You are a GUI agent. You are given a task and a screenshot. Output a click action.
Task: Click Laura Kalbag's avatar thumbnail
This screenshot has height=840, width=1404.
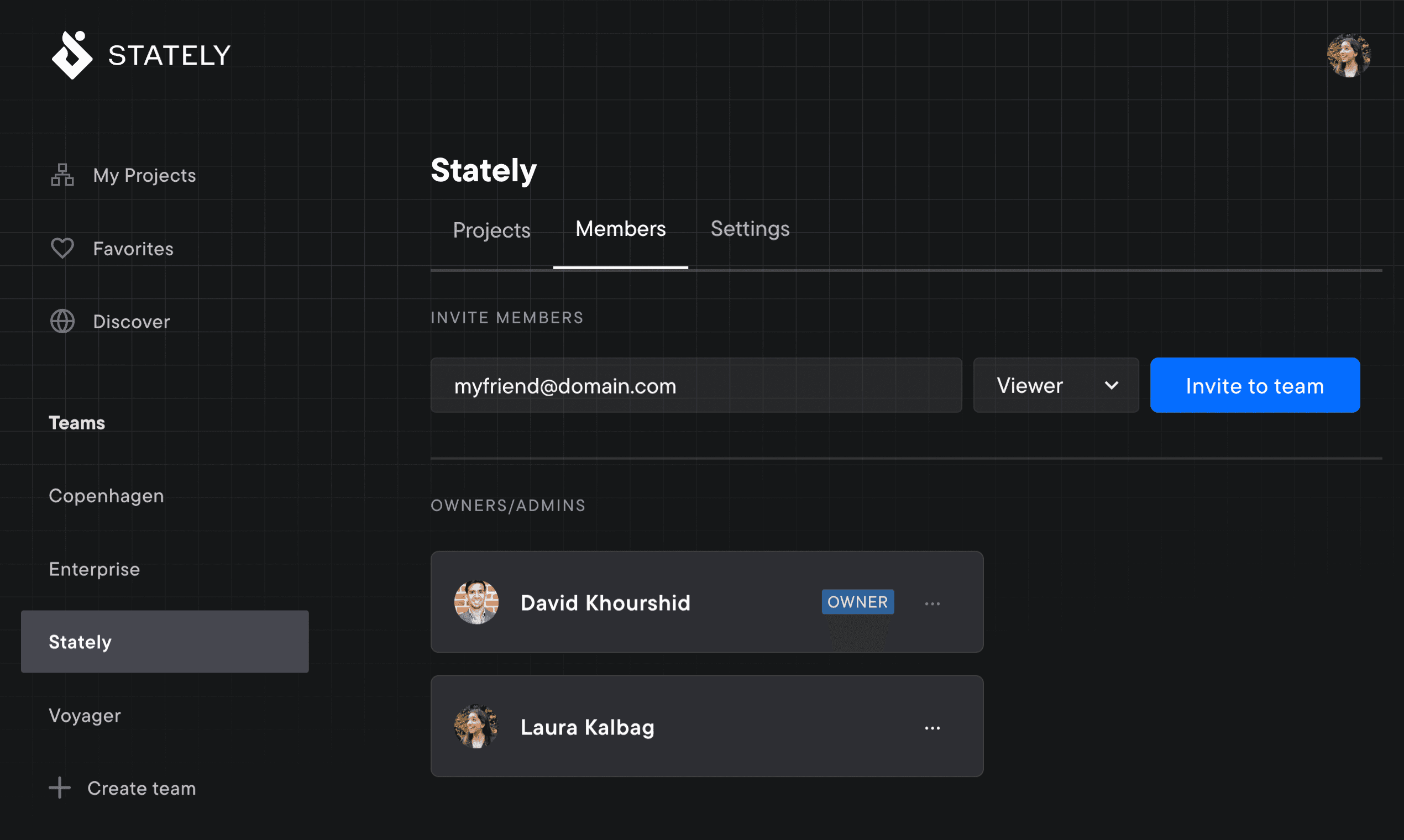point(476,727)
